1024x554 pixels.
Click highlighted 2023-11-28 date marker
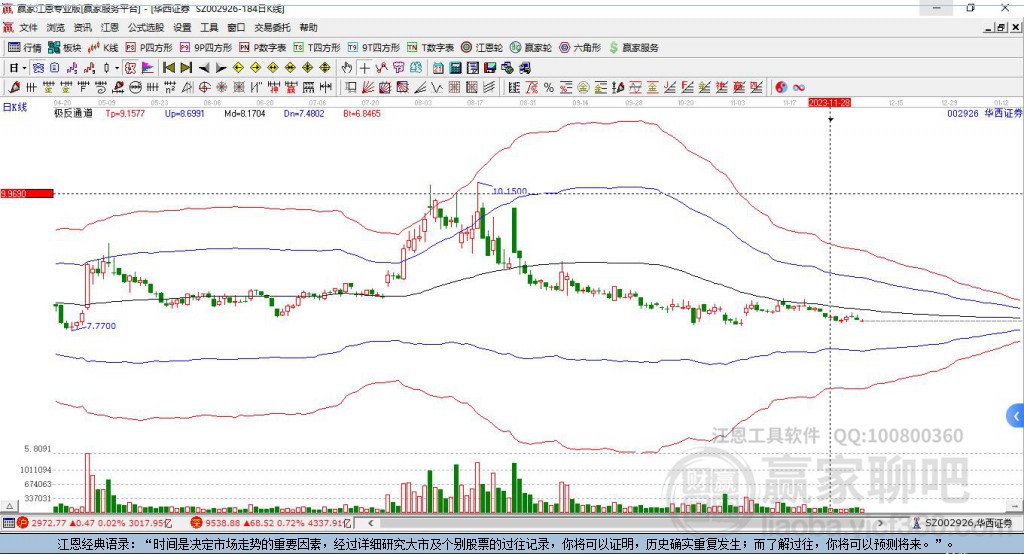click(829, 103)
